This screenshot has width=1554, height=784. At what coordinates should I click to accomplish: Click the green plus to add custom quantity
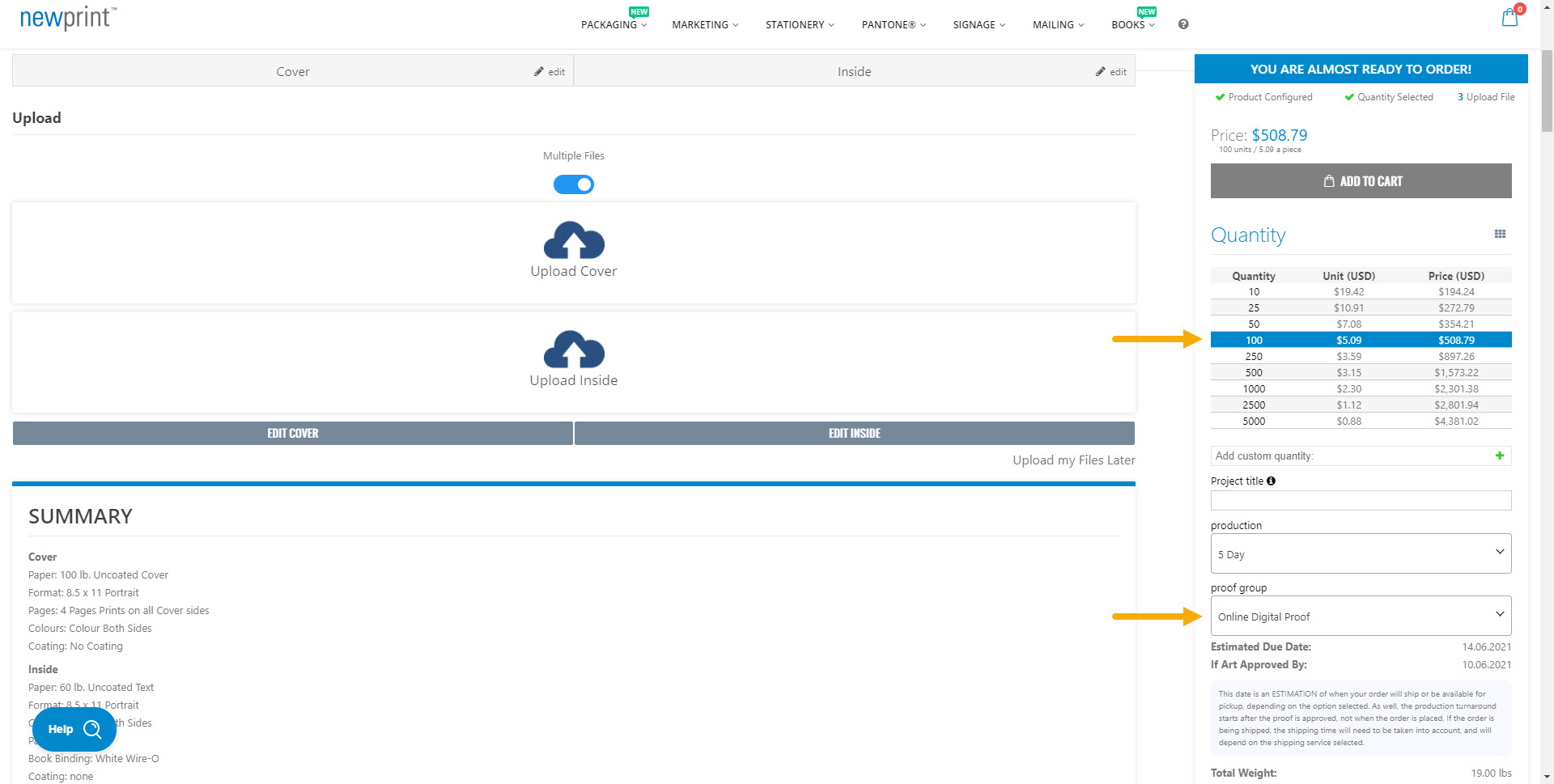coord(1500,456)
